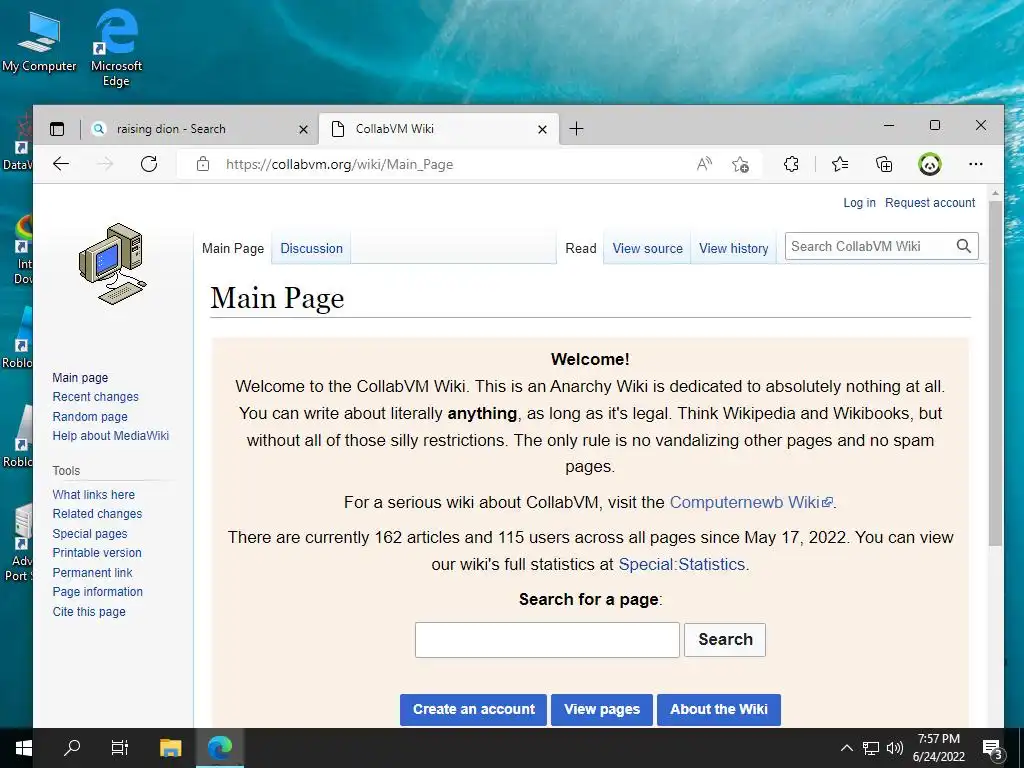Click the volume speaker tray icon
Screen dimensions: 1024x768
895,748
